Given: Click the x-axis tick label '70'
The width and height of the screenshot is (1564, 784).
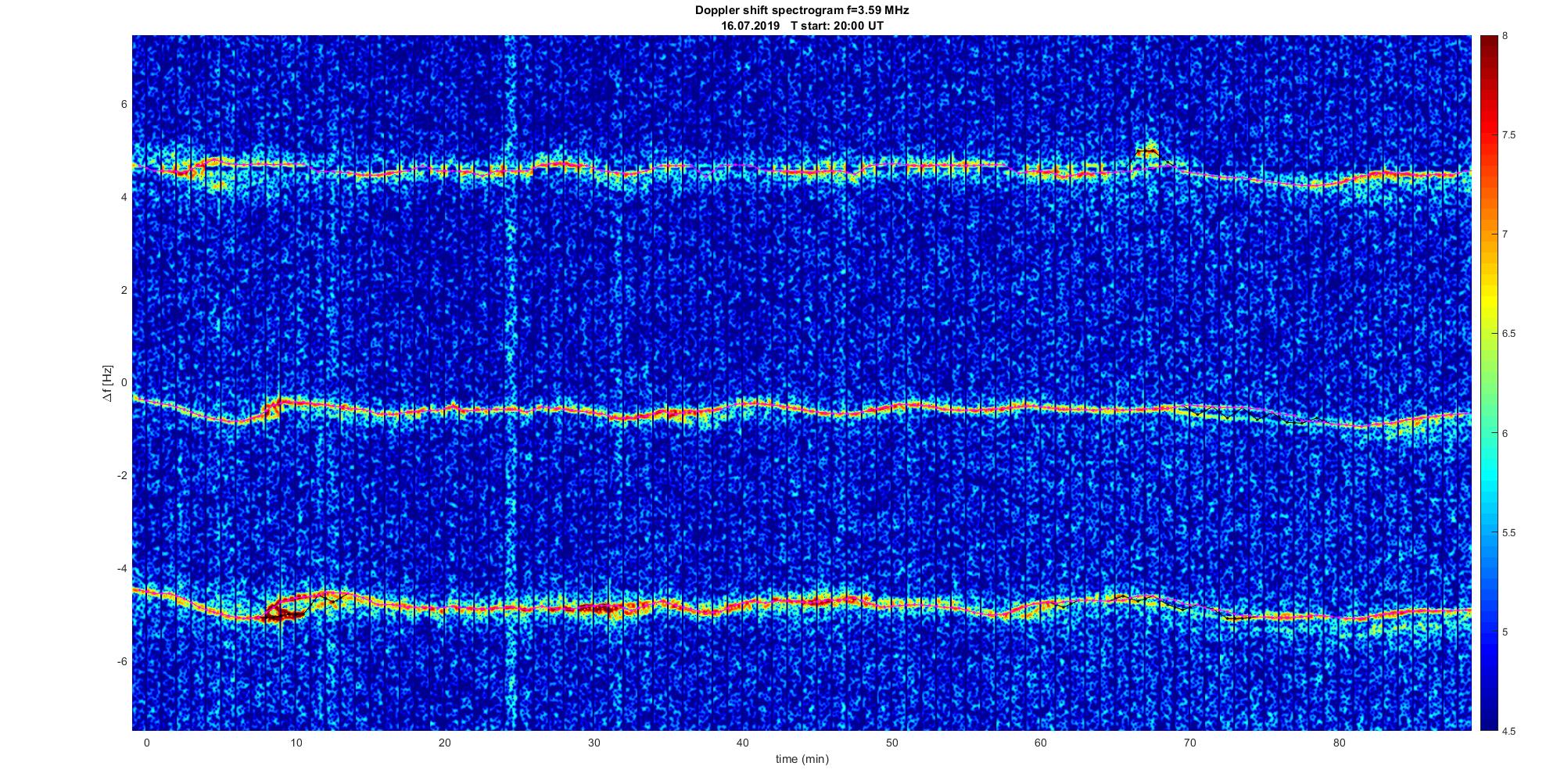Looking at the screenshot, I should [x=1190, y=742].
